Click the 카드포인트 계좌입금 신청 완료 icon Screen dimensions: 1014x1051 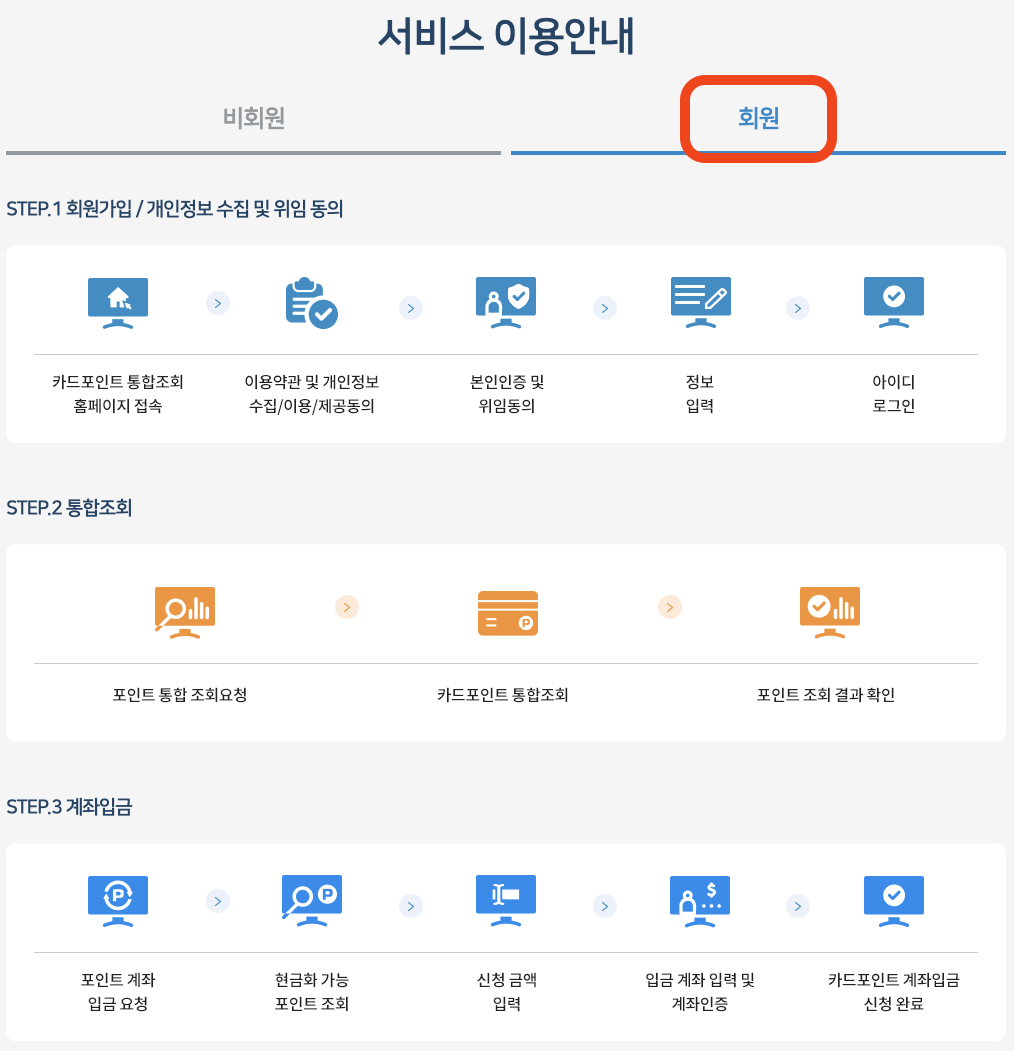pyautogui.click(x=893, y=900)
